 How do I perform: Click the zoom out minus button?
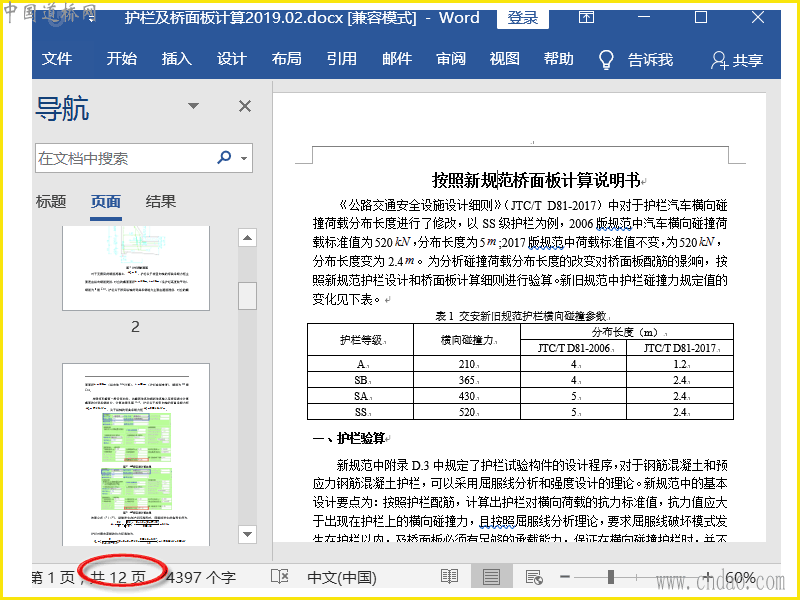pyautogui.click(x=565, y=577)
